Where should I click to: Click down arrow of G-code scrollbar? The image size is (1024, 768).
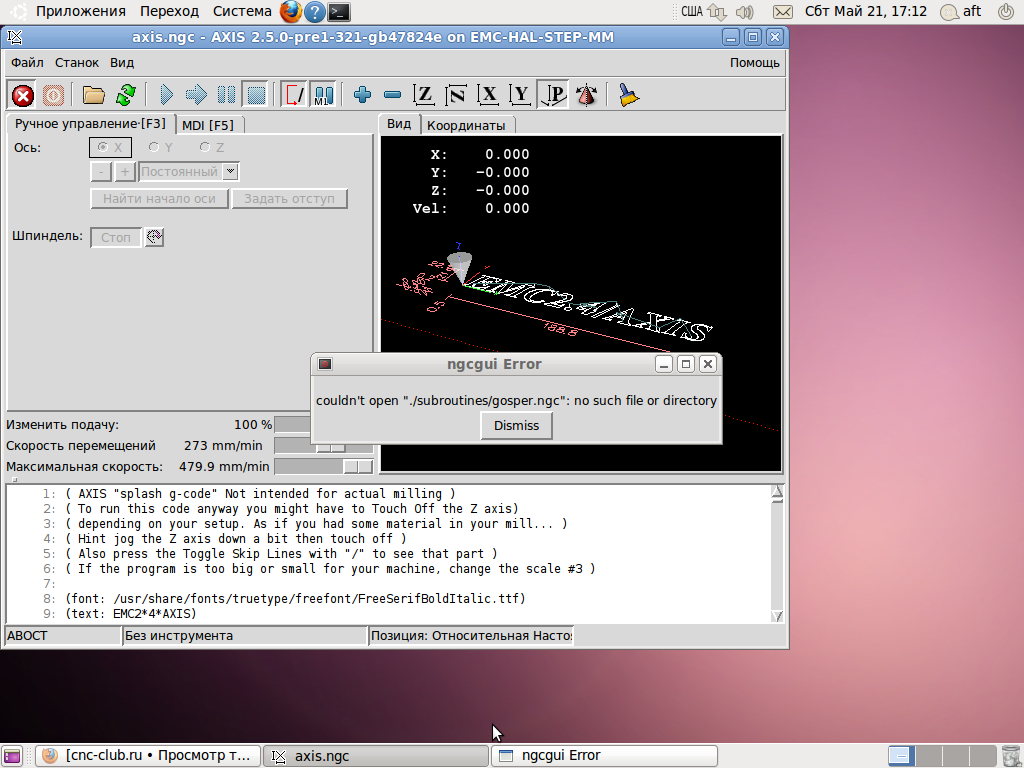(777, 615)
